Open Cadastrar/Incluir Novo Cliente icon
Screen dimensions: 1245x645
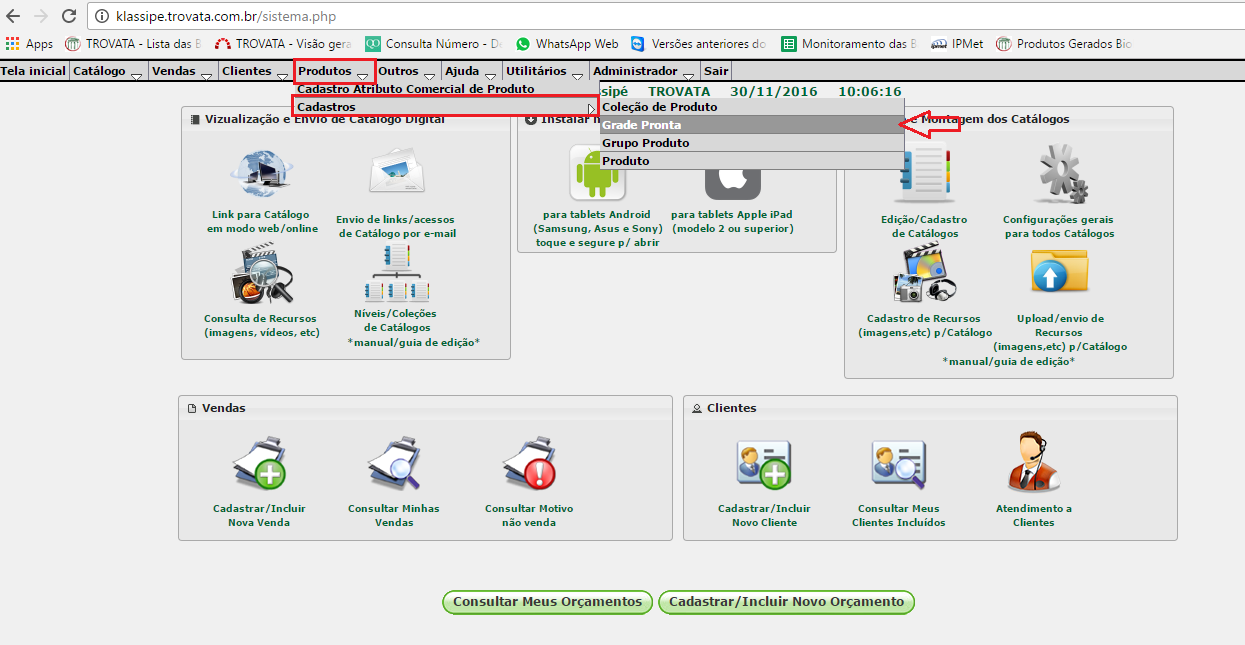point(764,466)
